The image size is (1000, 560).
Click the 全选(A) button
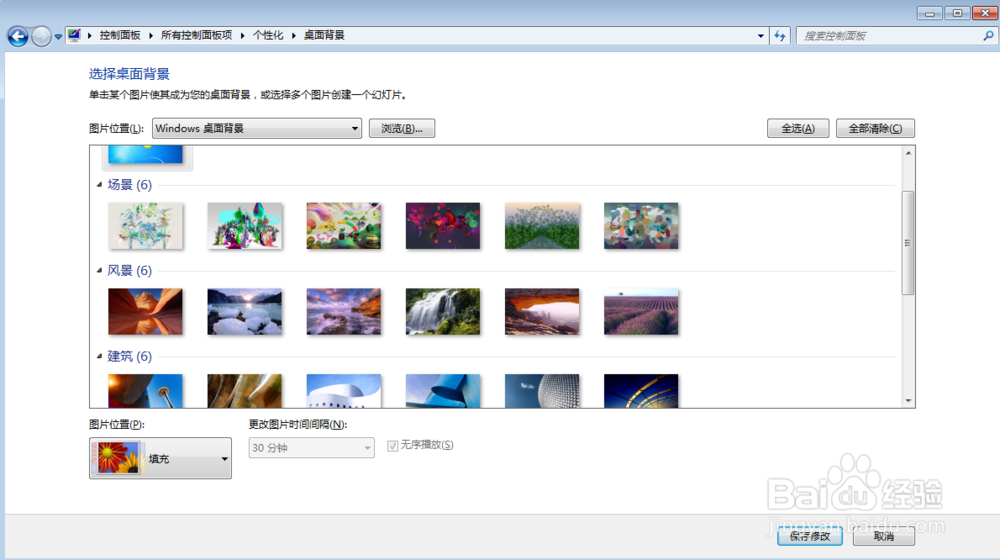[798, 128]
